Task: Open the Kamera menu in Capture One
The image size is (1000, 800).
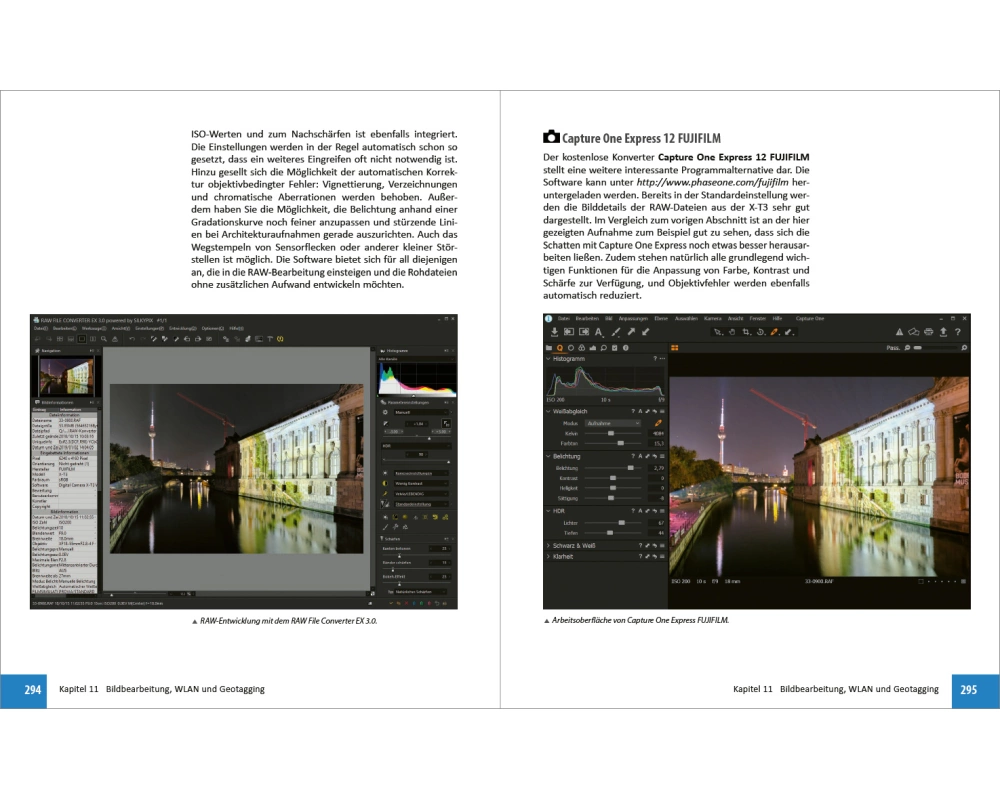Action: click(x=711, y=318)
